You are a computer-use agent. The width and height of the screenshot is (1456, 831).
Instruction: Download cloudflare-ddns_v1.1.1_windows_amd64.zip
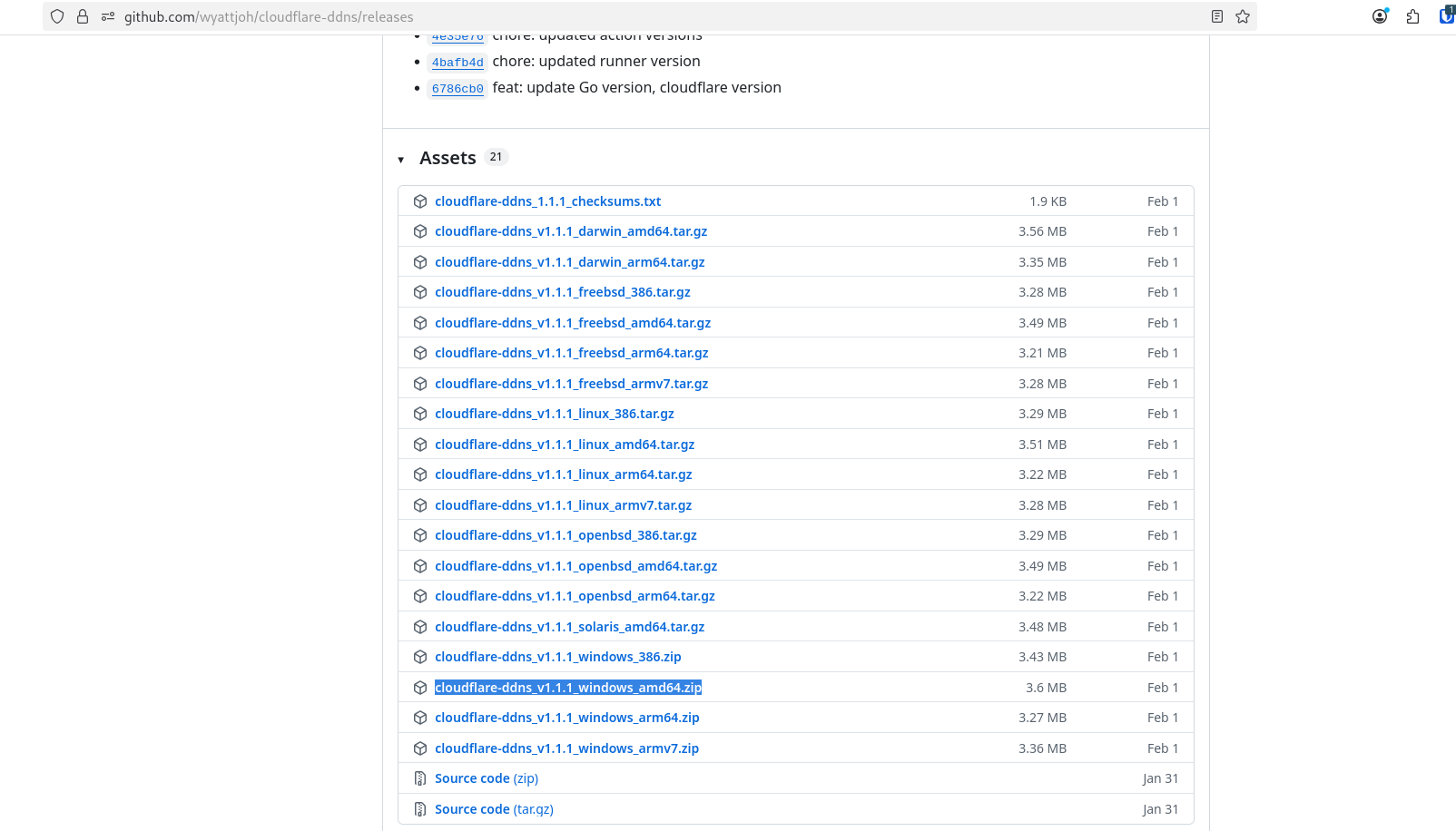pyautogui.click(x=567, y=688)
